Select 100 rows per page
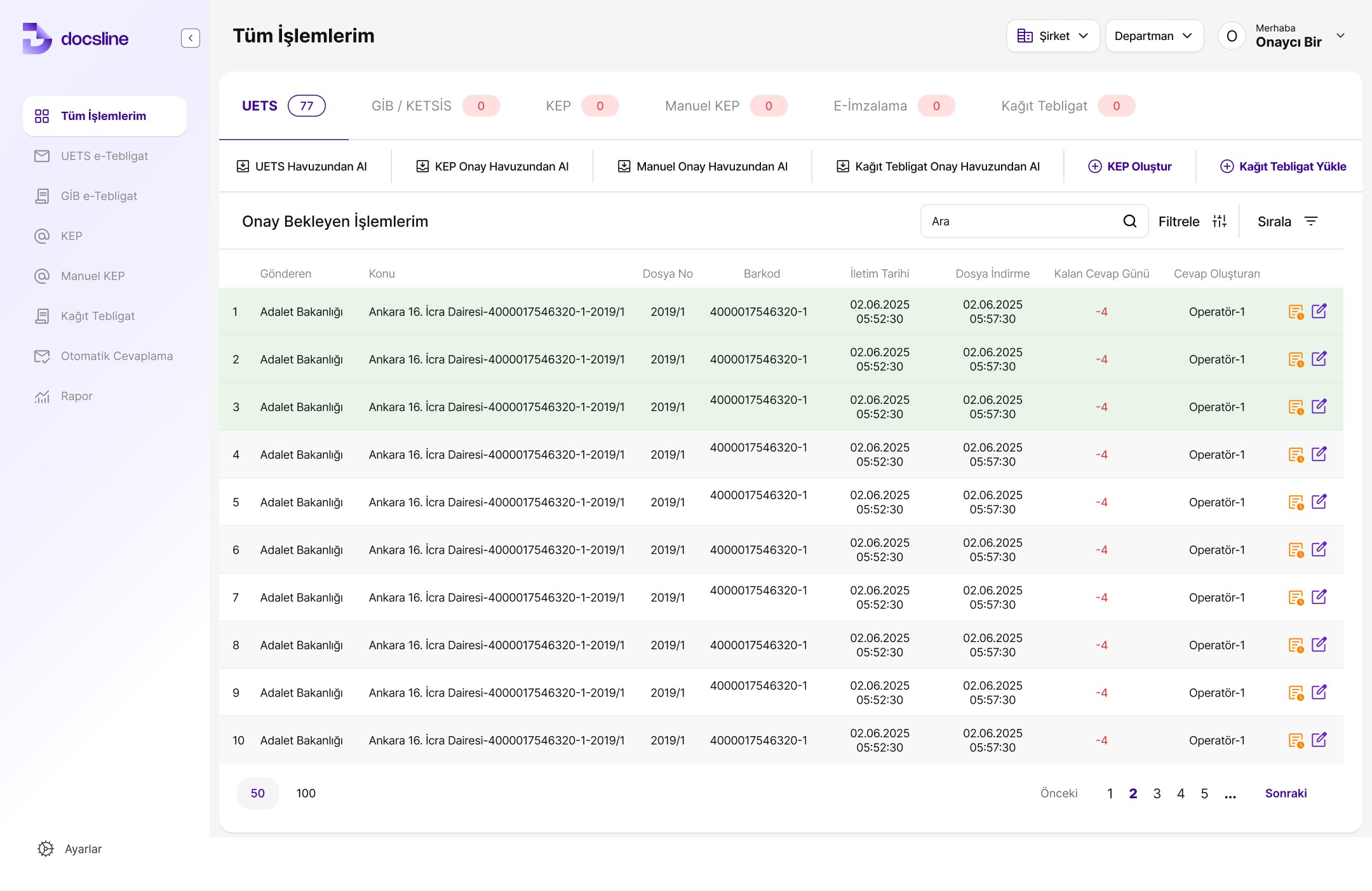This screenshot has width=1372, height=891. [306, 793]
